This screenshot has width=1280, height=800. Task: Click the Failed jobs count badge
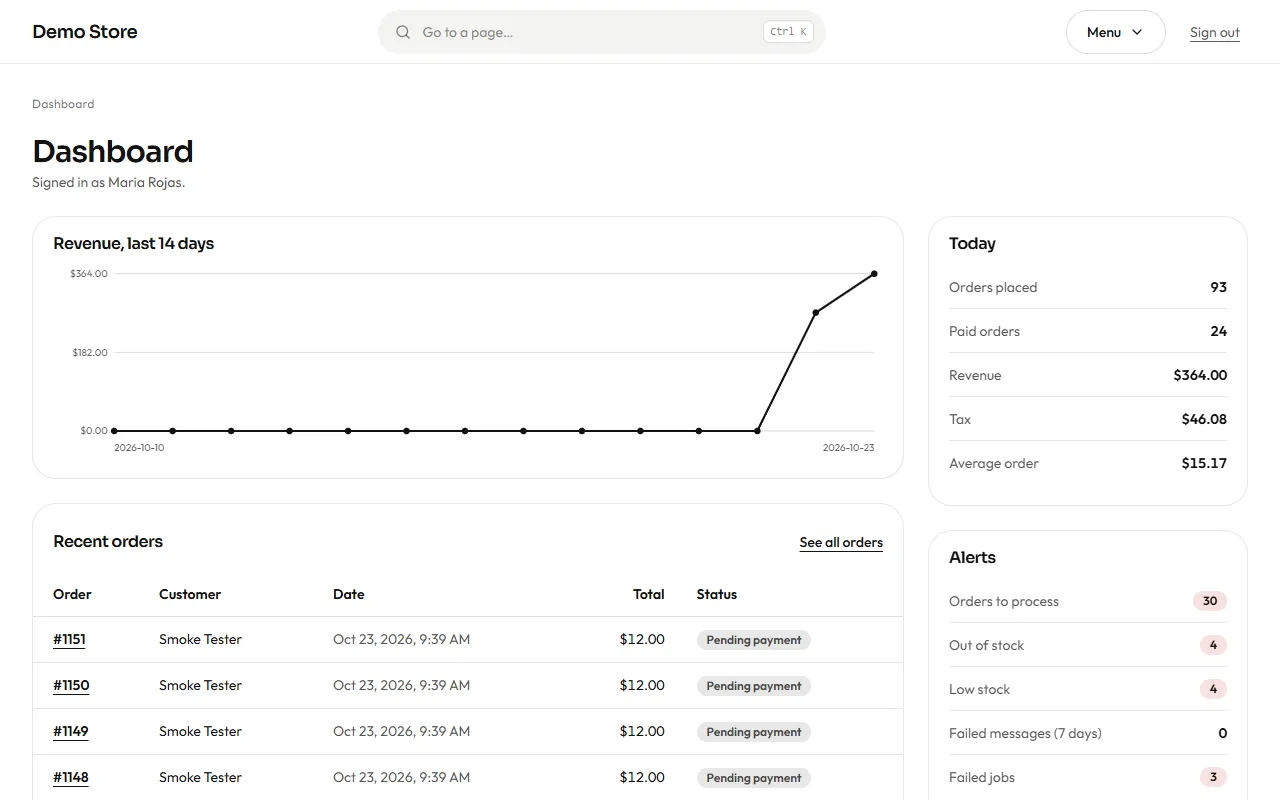click(1213, 777)
